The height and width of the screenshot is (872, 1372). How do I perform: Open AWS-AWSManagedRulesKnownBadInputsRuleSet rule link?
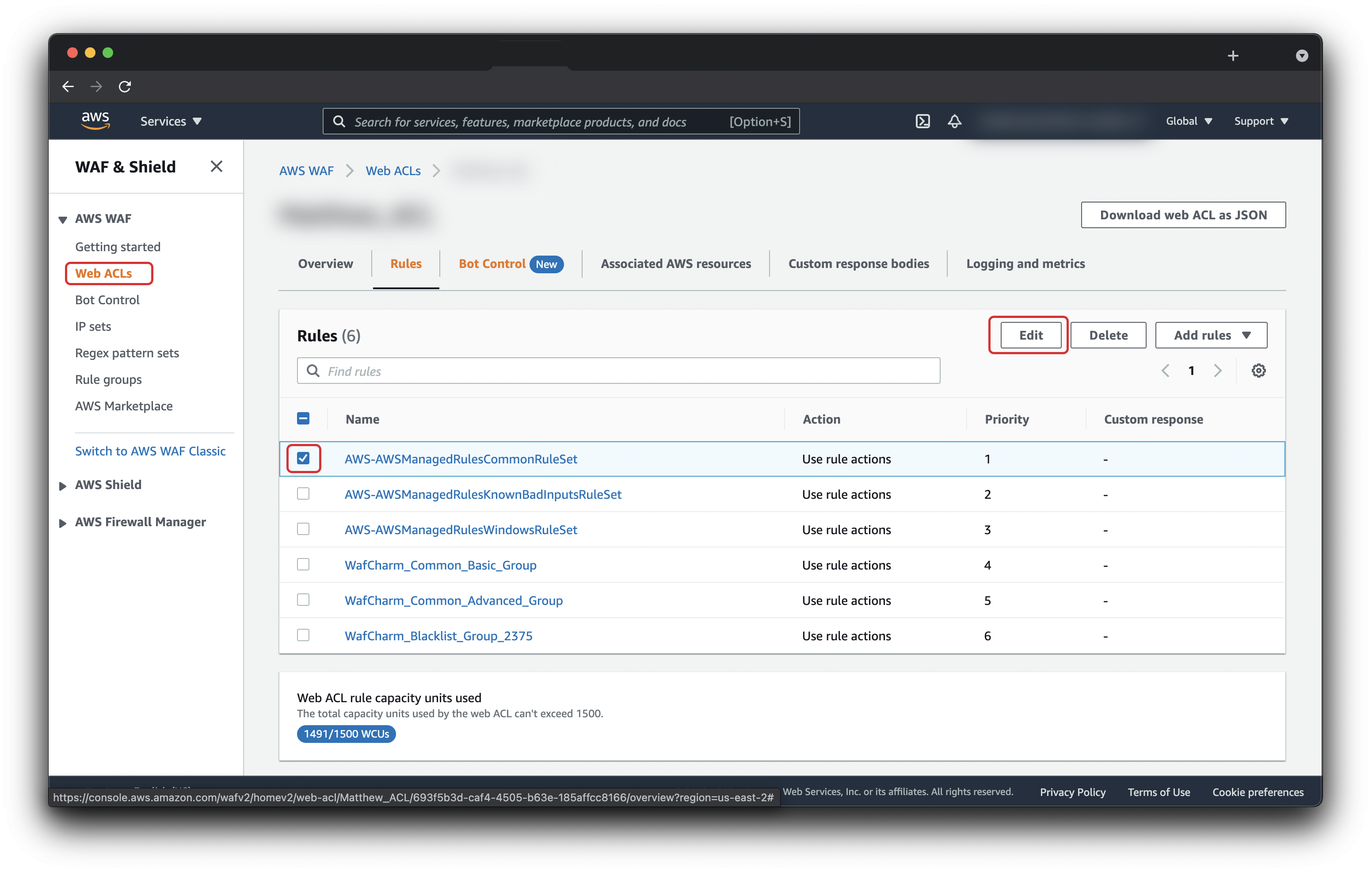(x=483, y=494)
